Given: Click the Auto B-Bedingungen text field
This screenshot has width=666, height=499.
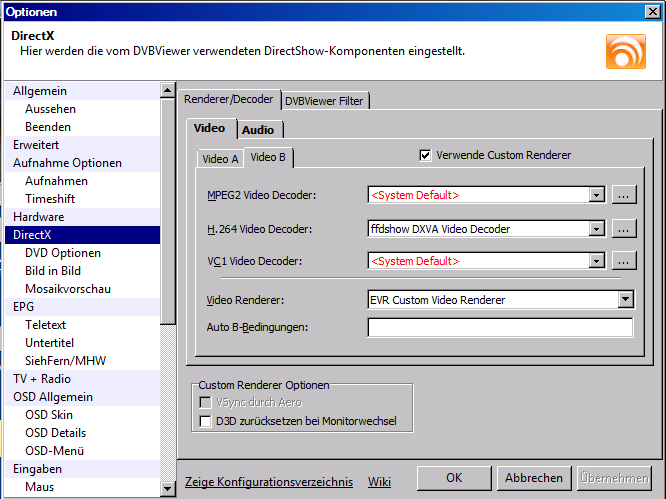Looking at the screenshot, I should [500, 328].
